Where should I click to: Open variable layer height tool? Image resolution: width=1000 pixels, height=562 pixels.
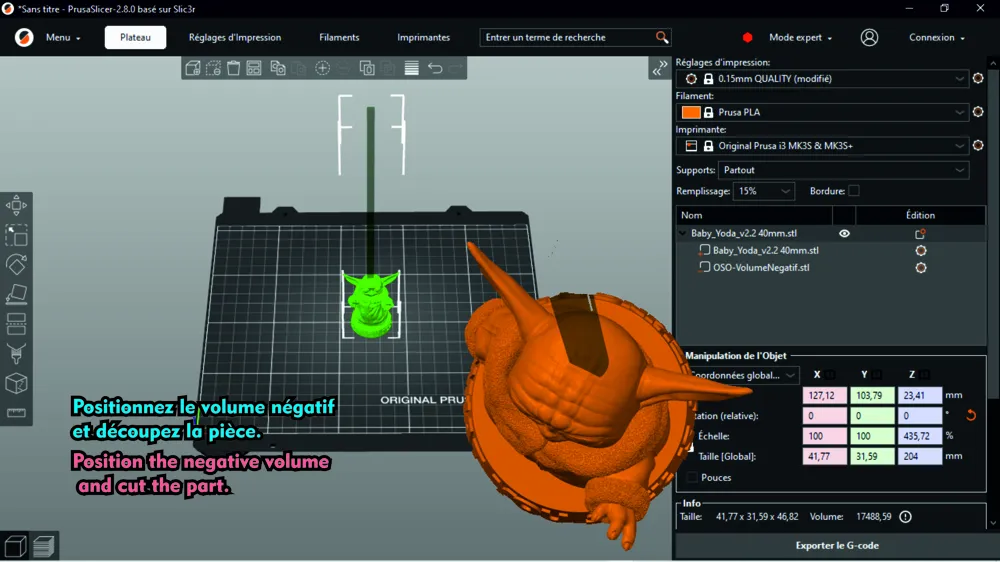point(411,68)
